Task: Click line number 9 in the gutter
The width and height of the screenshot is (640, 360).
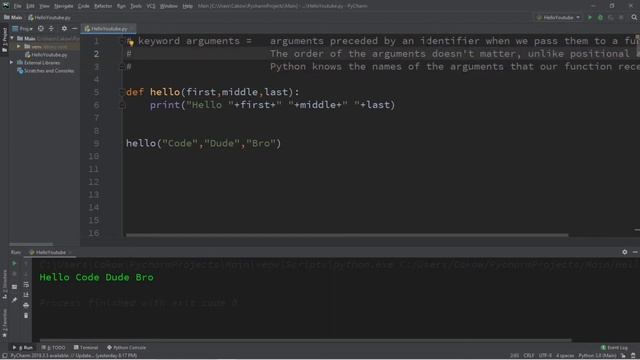Action: point(96,144)
